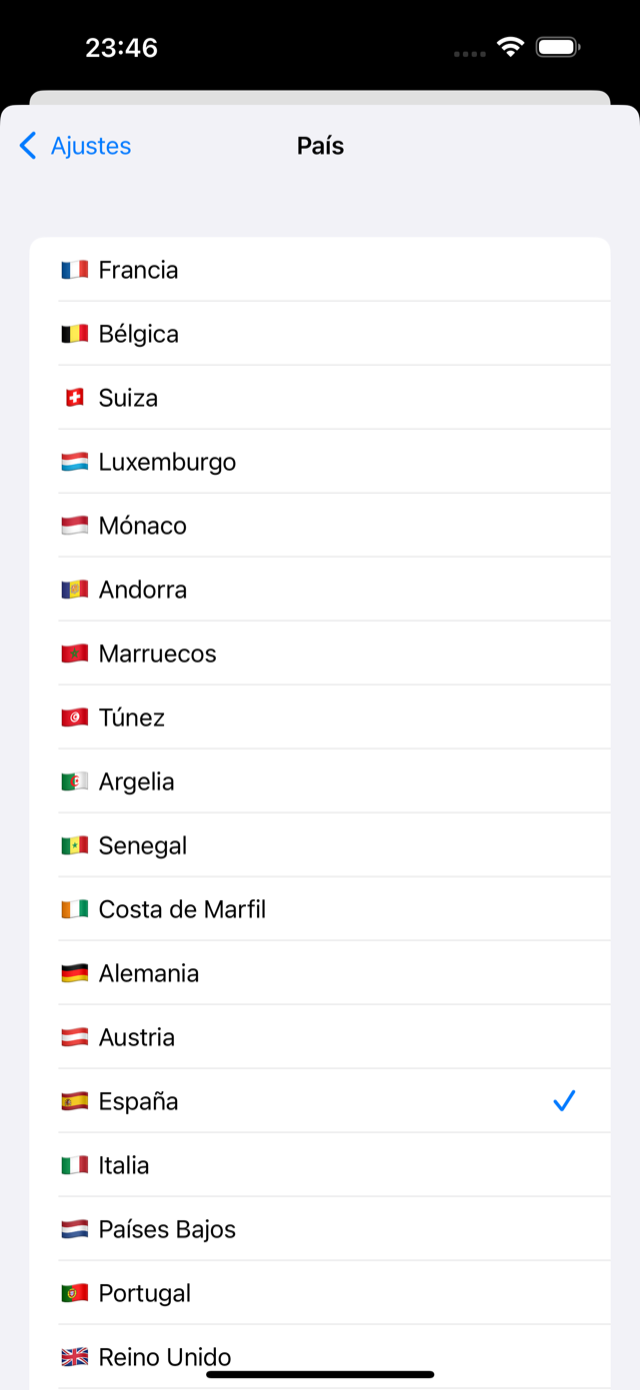Pick Marruecos in the list
640x1390 pixels.
tap(320, 653)
